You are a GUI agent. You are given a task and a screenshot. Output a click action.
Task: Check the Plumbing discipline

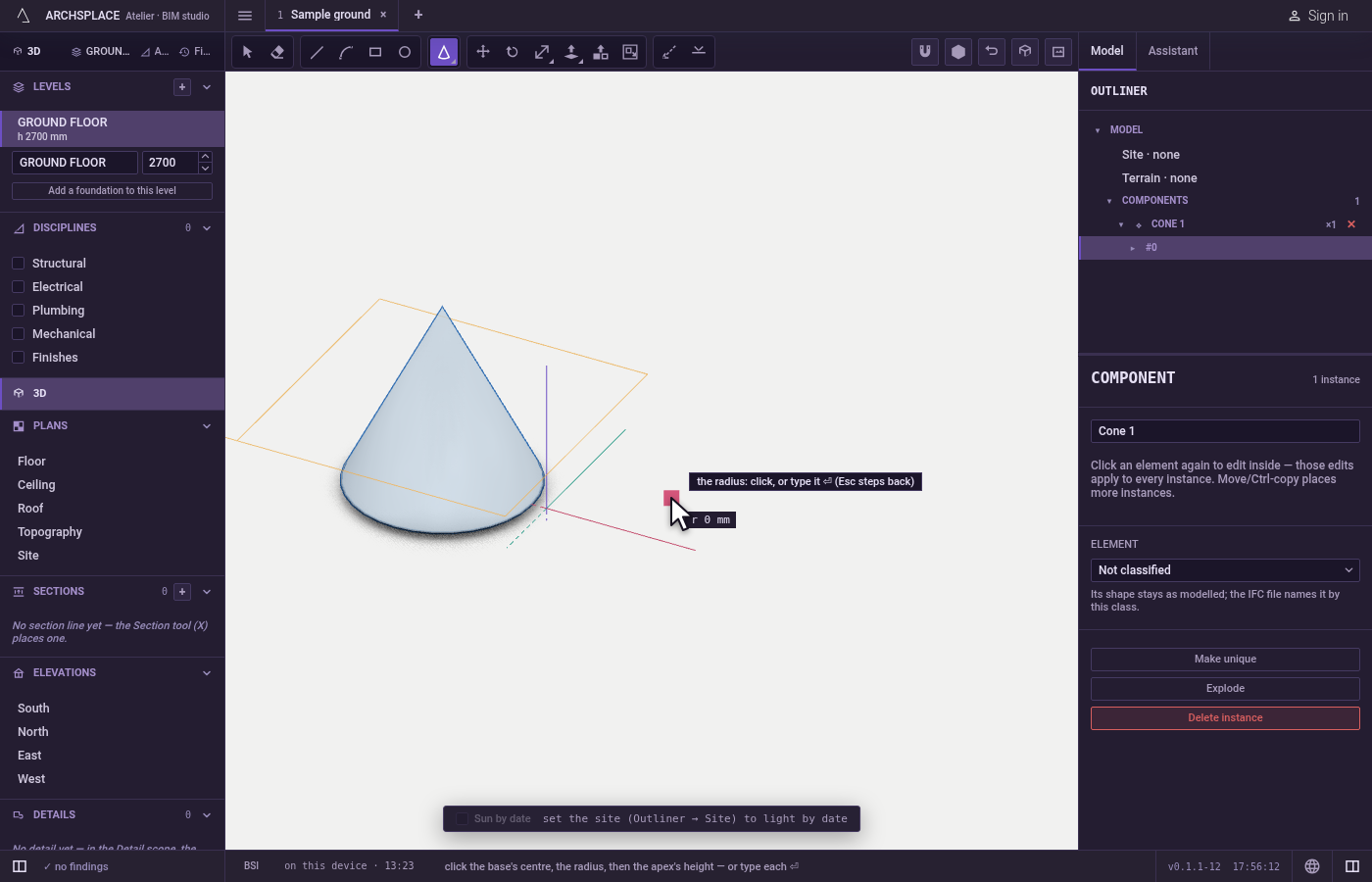19,311
